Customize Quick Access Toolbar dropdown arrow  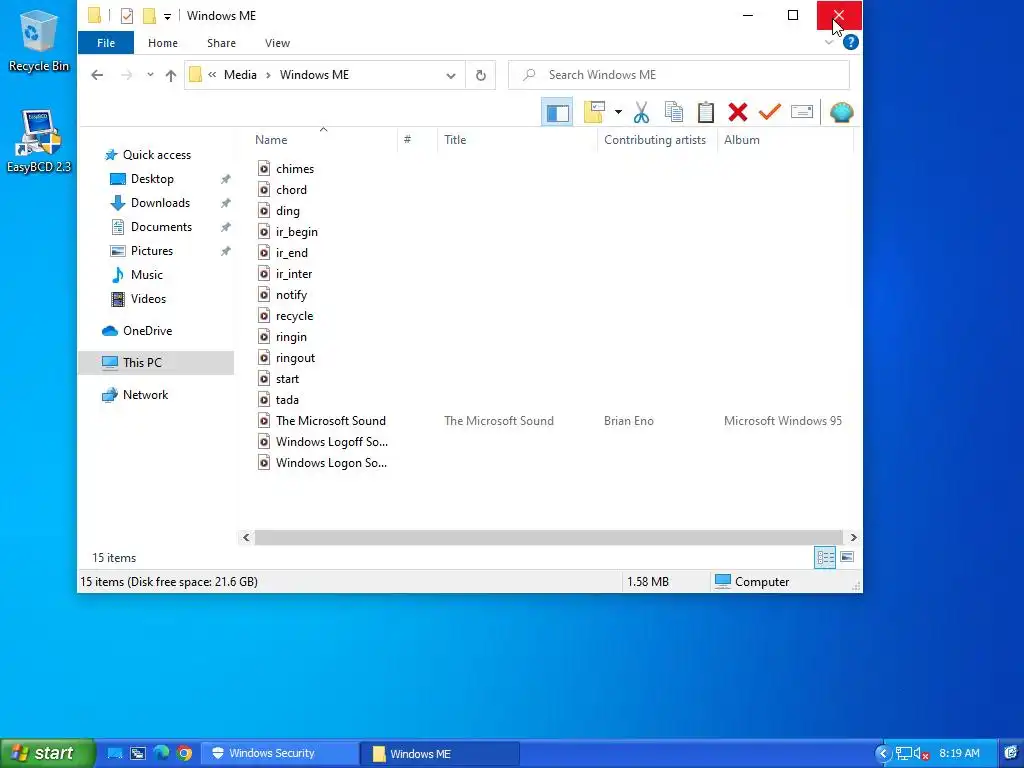(167, 16)
